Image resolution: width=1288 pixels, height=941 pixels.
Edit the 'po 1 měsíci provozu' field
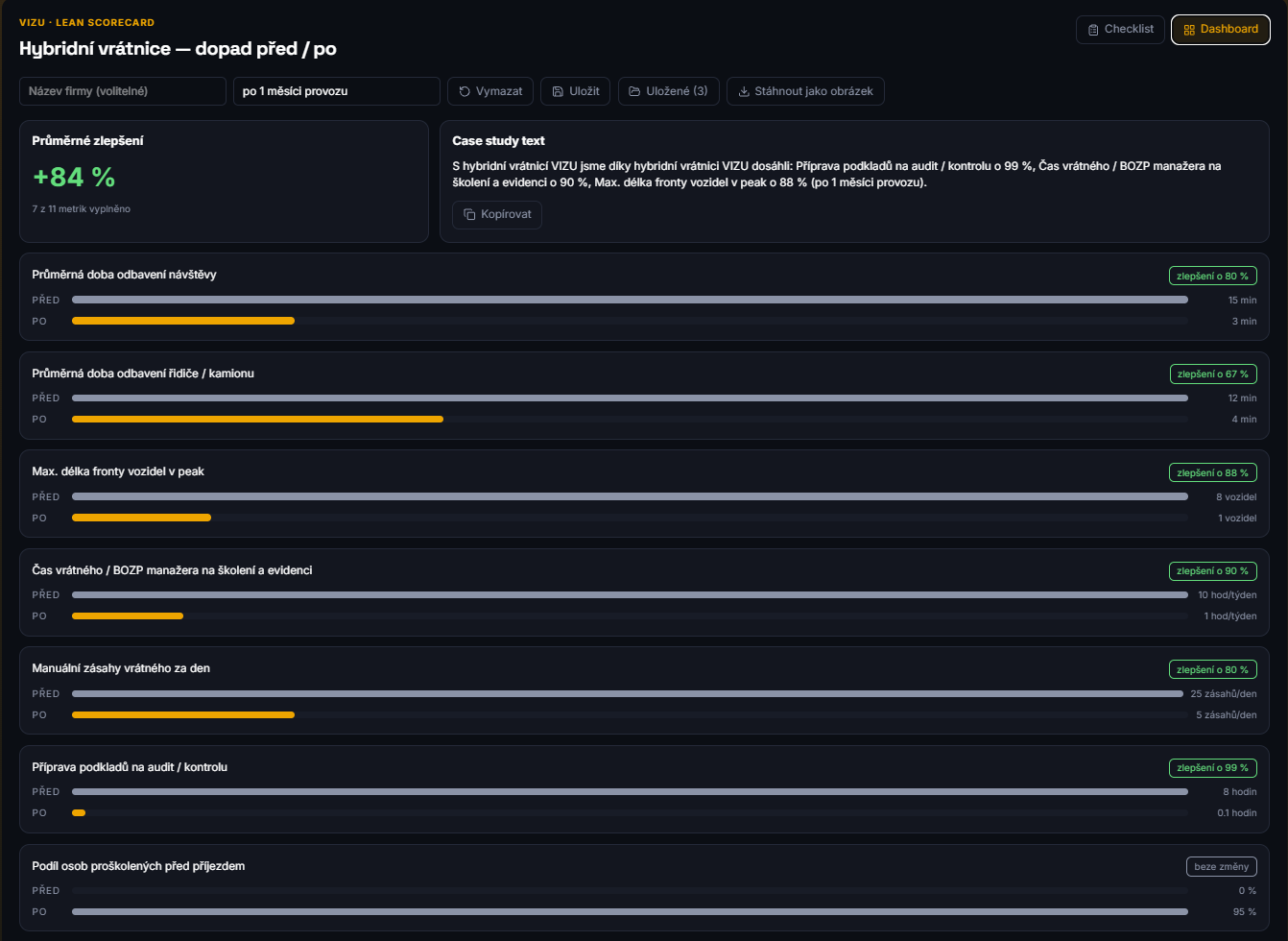tap(337, 91)
